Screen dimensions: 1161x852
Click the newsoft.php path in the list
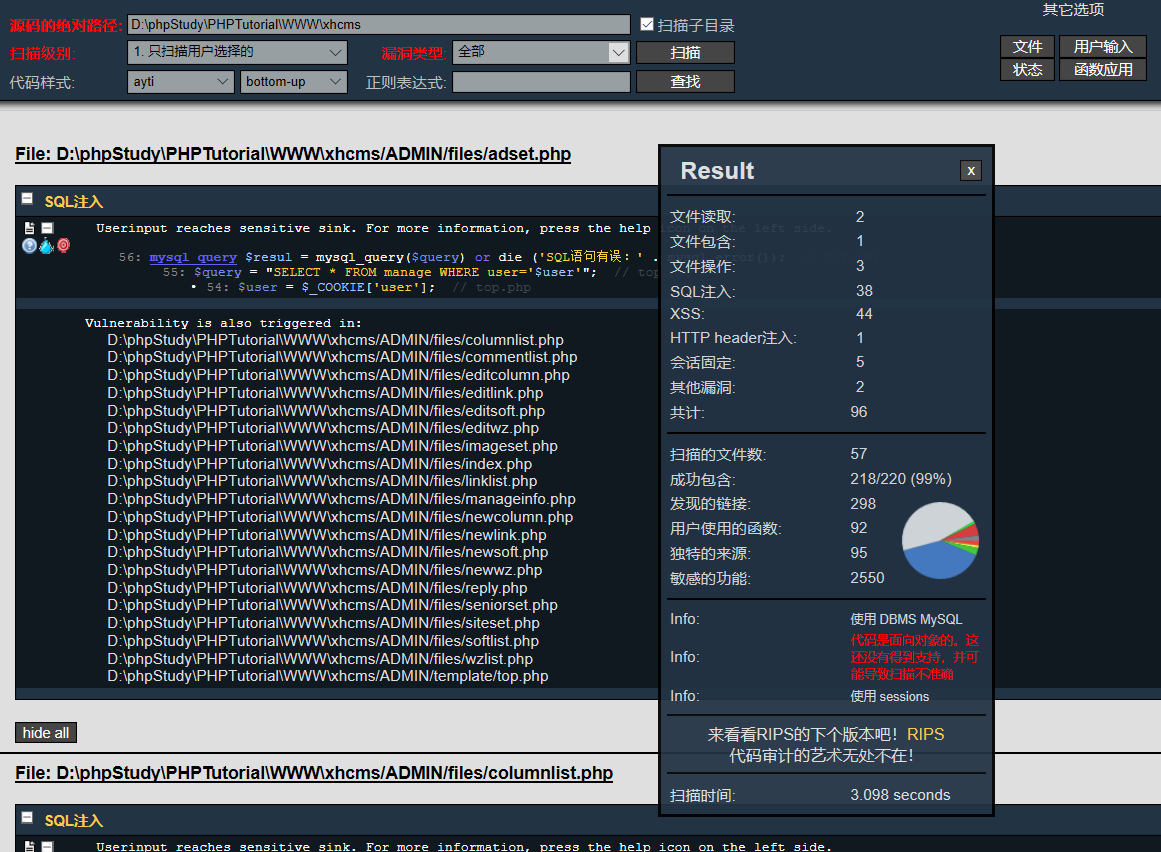[328, 552]
